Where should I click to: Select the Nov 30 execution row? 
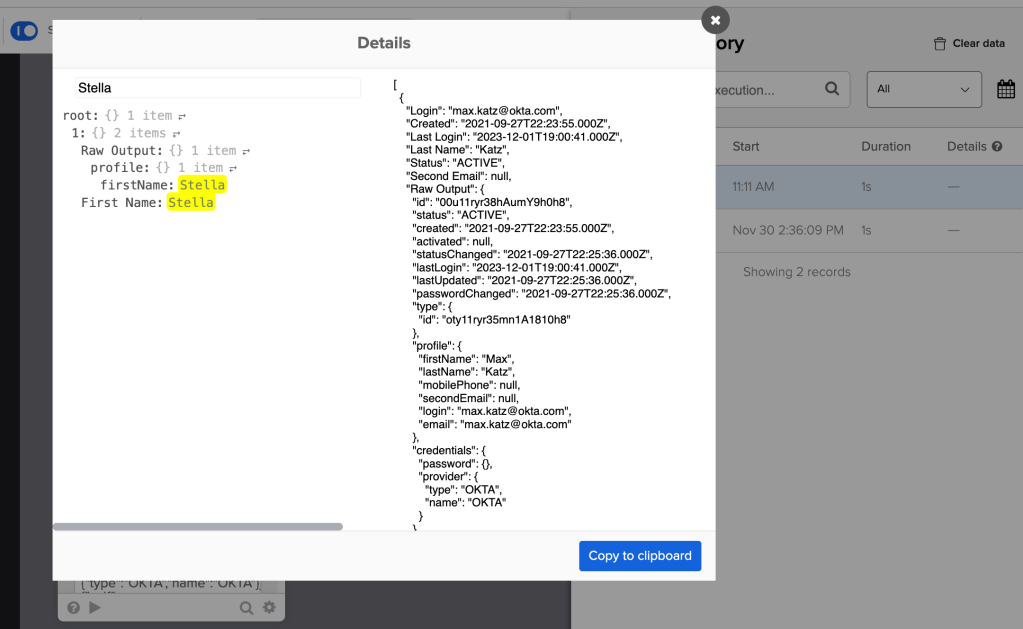point(800,229)
